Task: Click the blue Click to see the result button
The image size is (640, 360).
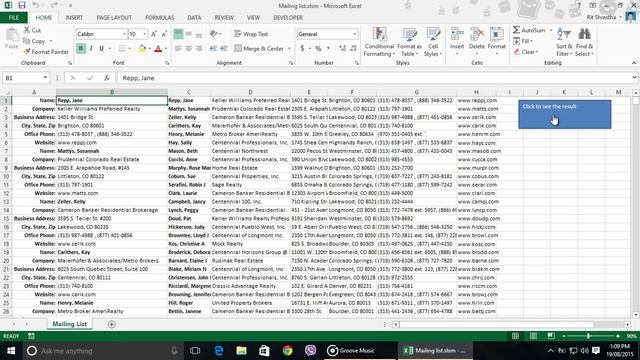Action: 564,114
